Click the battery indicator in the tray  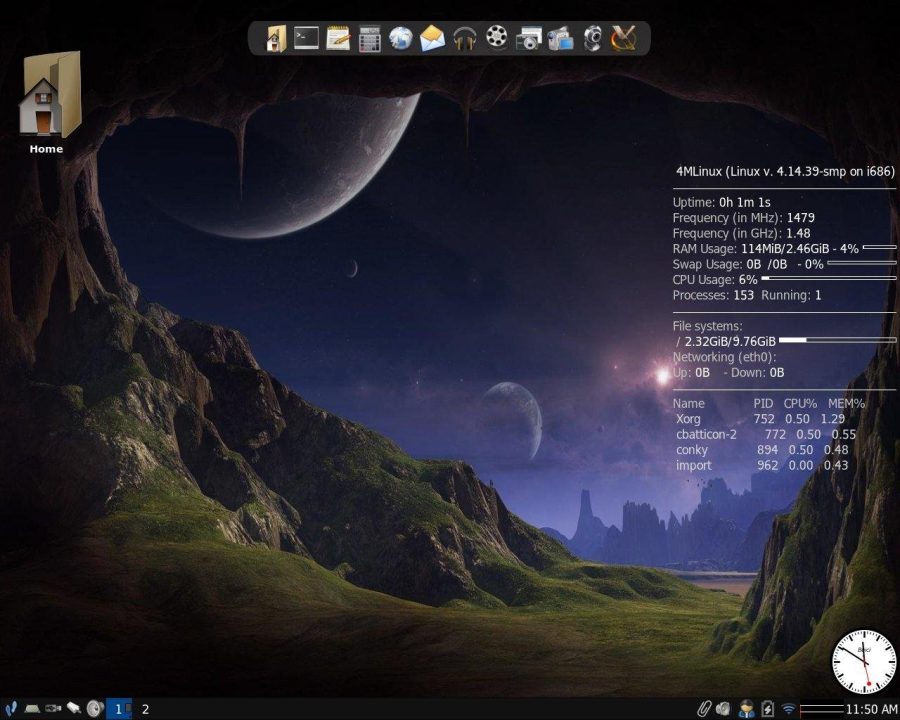(x=765, y=708)
